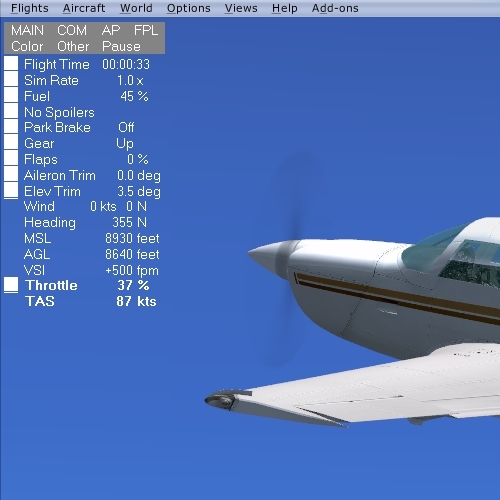
Task: Toggle the white box beside Fuel
Action: pyautogui.click(x=11, y=95)
